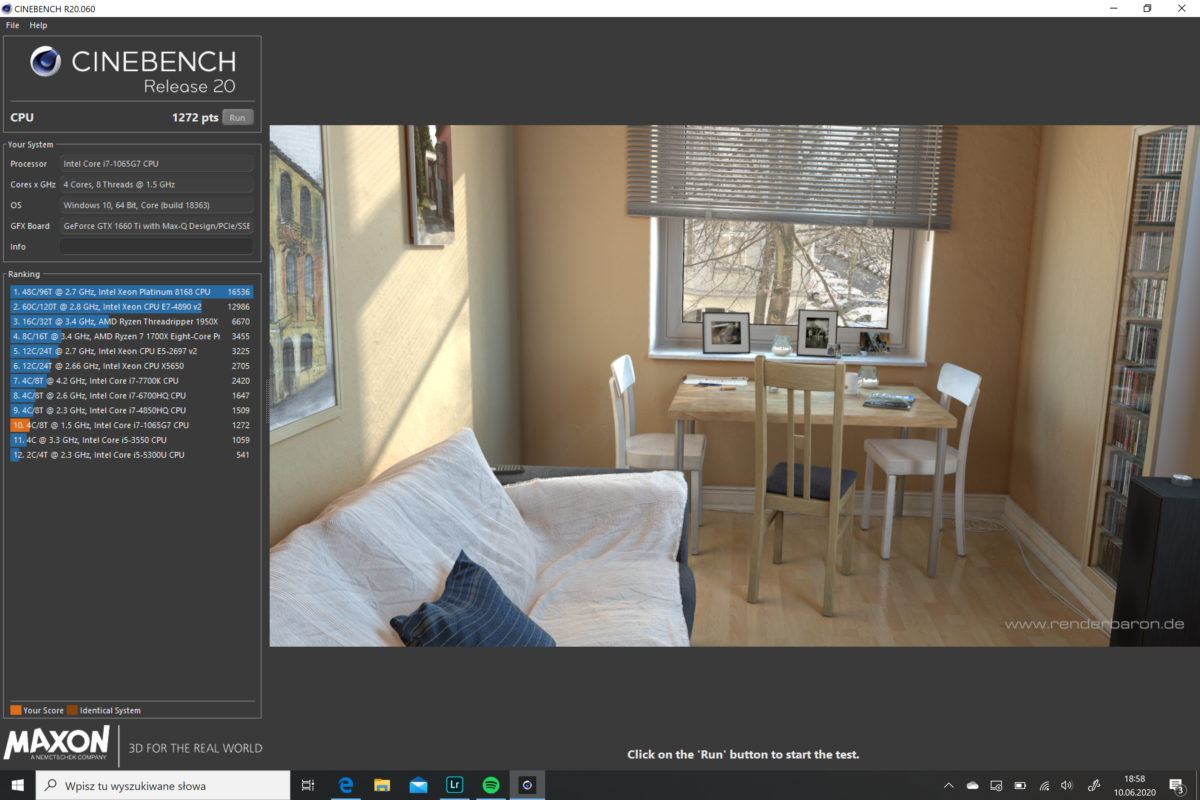Focus the empty Info input field
Screen dimensions: 1200x800
[157, 246]
